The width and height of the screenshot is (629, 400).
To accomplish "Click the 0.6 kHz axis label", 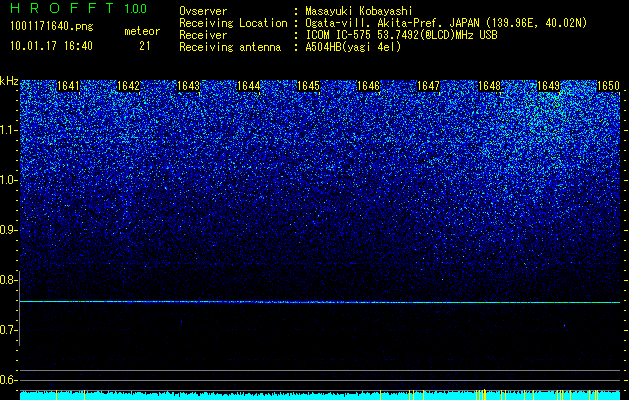I will click(8, 380).
